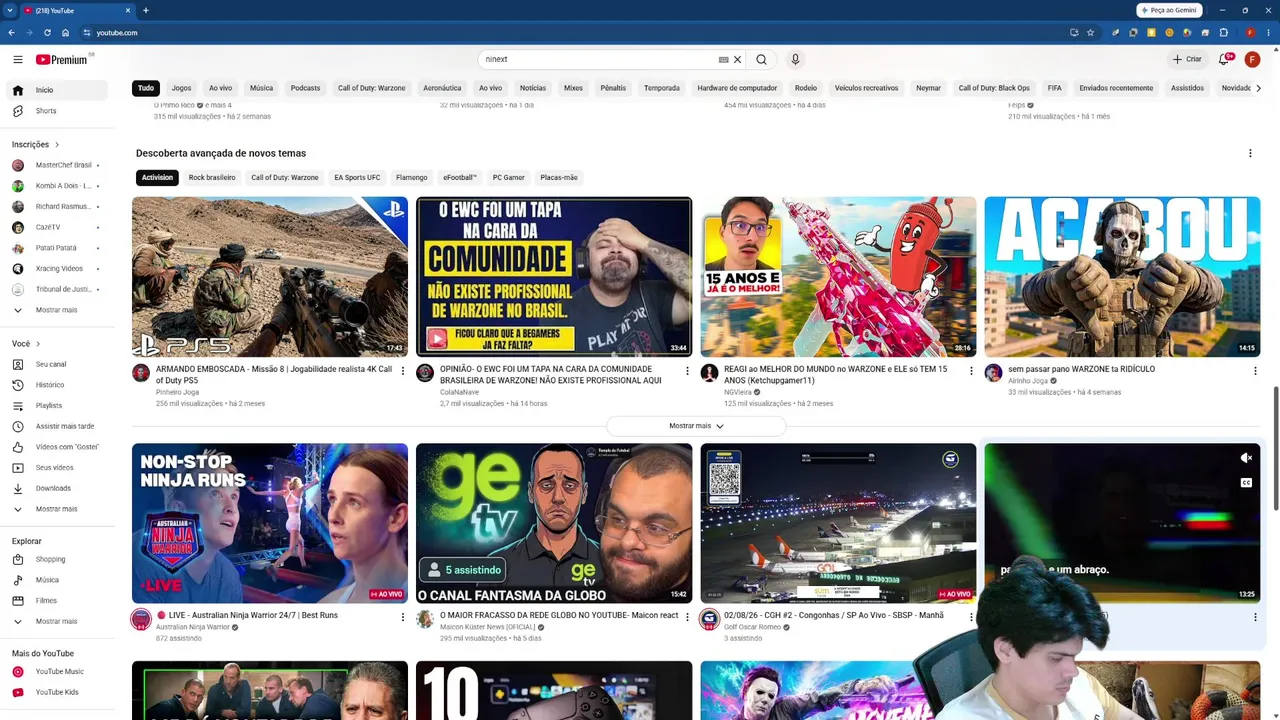Image resolution: width=1280 pixels, height=720 pixels.
Task: Show more filter chips with right arrow
Action: pos(1258,88)
